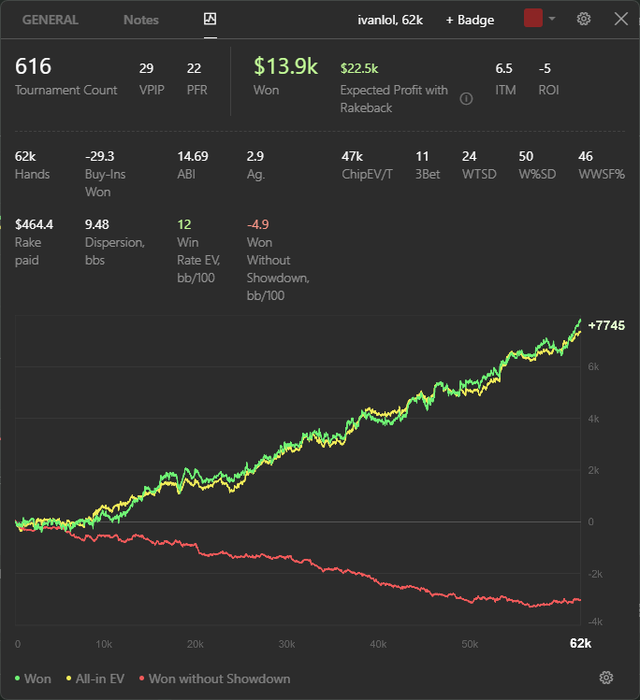The height and width of the screenshot is (700, 640).
Task: Open chart settings gear below graph
Action: (606, 677)
